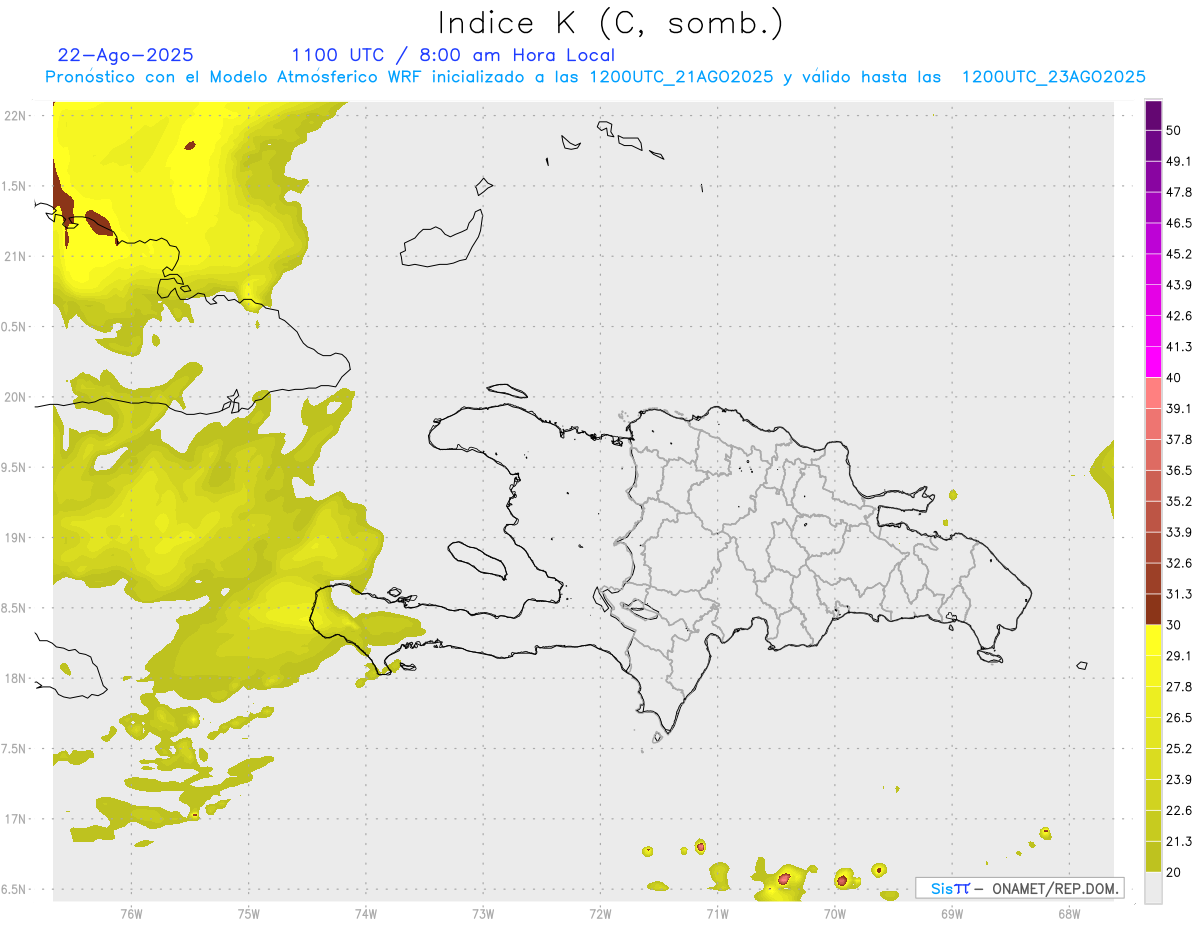Click the '74W' longitude label
The height and width of the screenshot is (927, 1200).
pyautogui.click(x=366, y=914)
